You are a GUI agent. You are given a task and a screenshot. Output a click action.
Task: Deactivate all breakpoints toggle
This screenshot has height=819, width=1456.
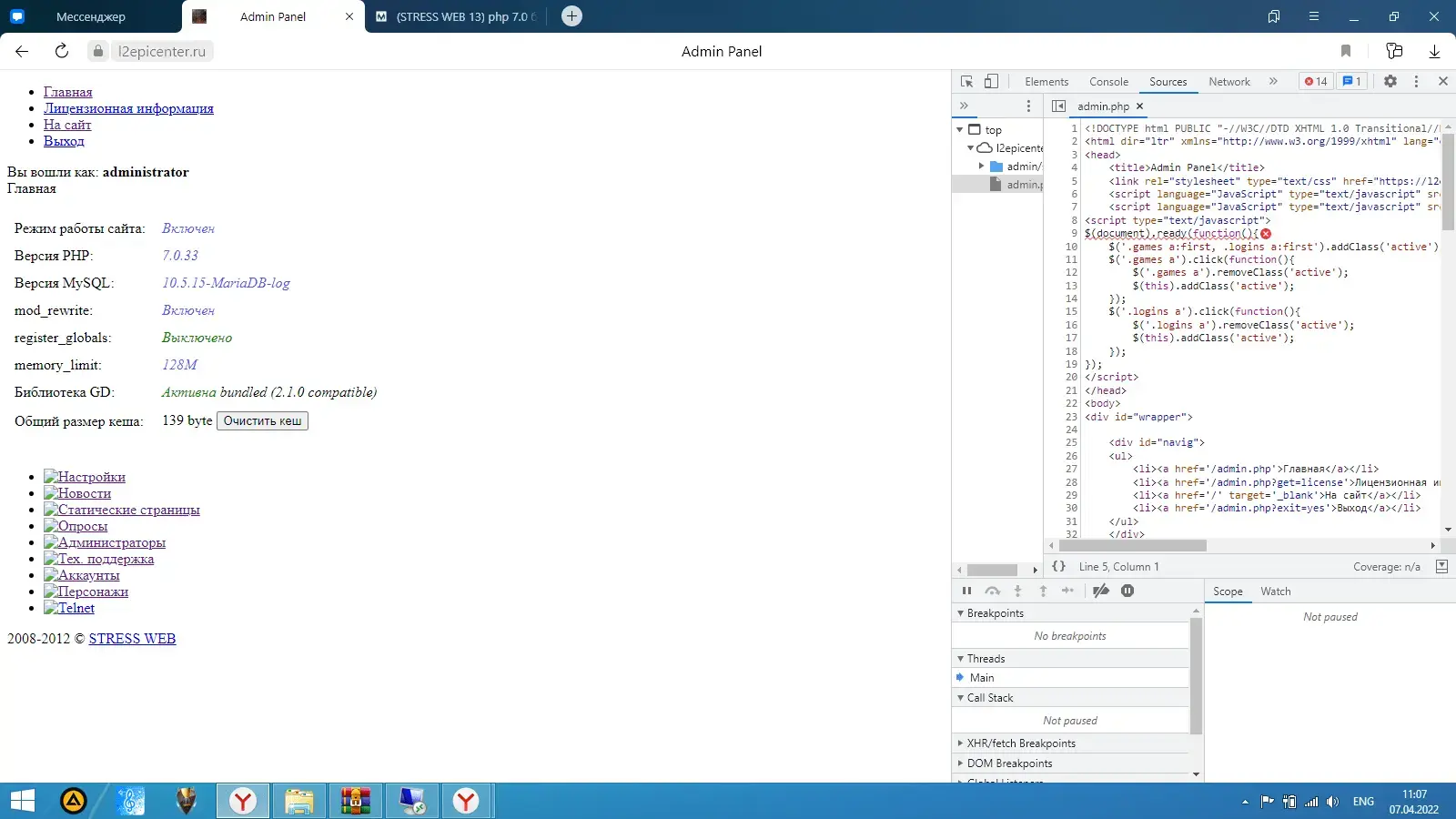[1101, 591]
